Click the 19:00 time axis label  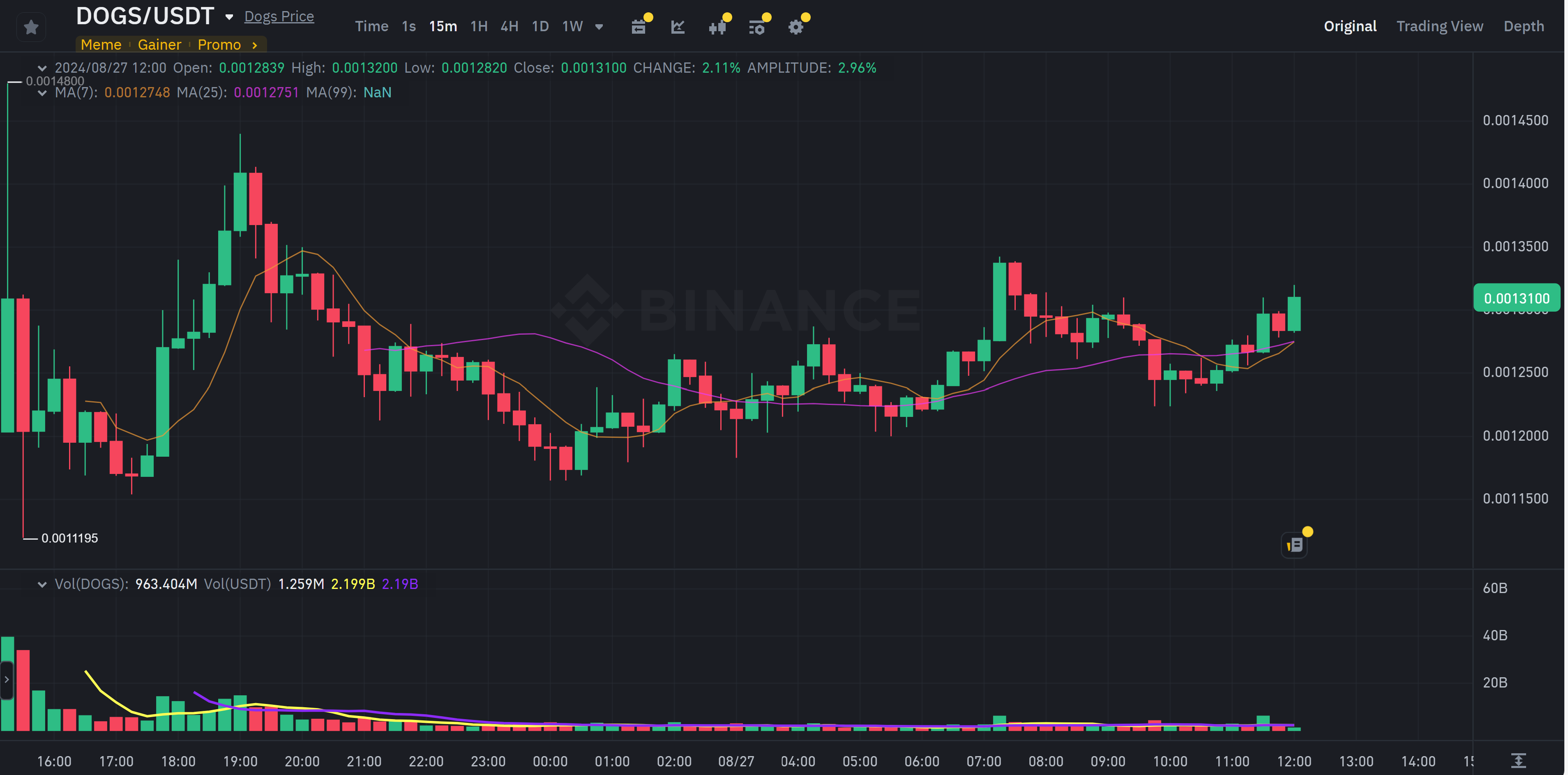click(x=240, y=761)
